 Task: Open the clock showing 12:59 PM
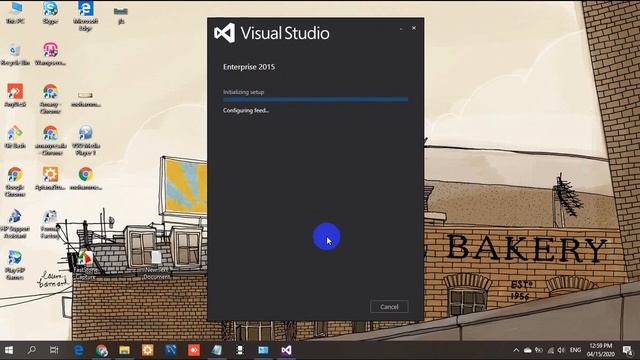[x=601, y=350]
